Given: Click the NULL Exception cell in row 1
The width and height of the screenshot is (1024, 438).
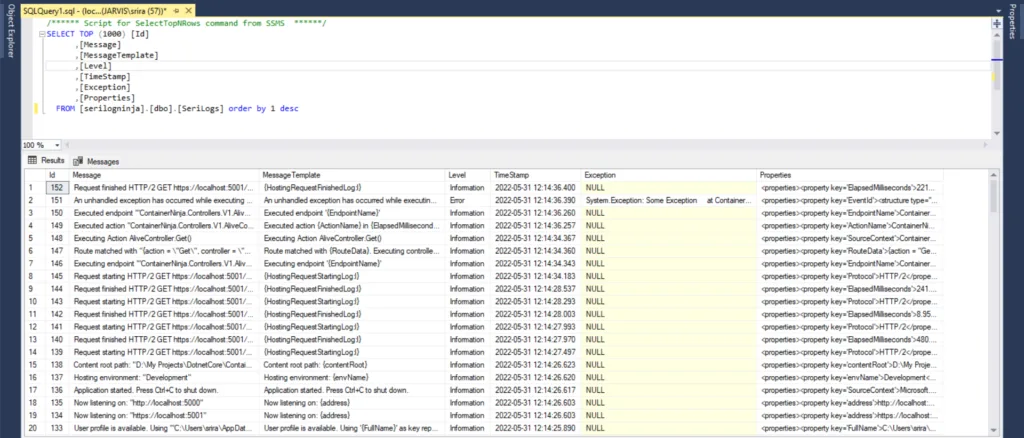Looking at the screenshot, I should 669,187.
